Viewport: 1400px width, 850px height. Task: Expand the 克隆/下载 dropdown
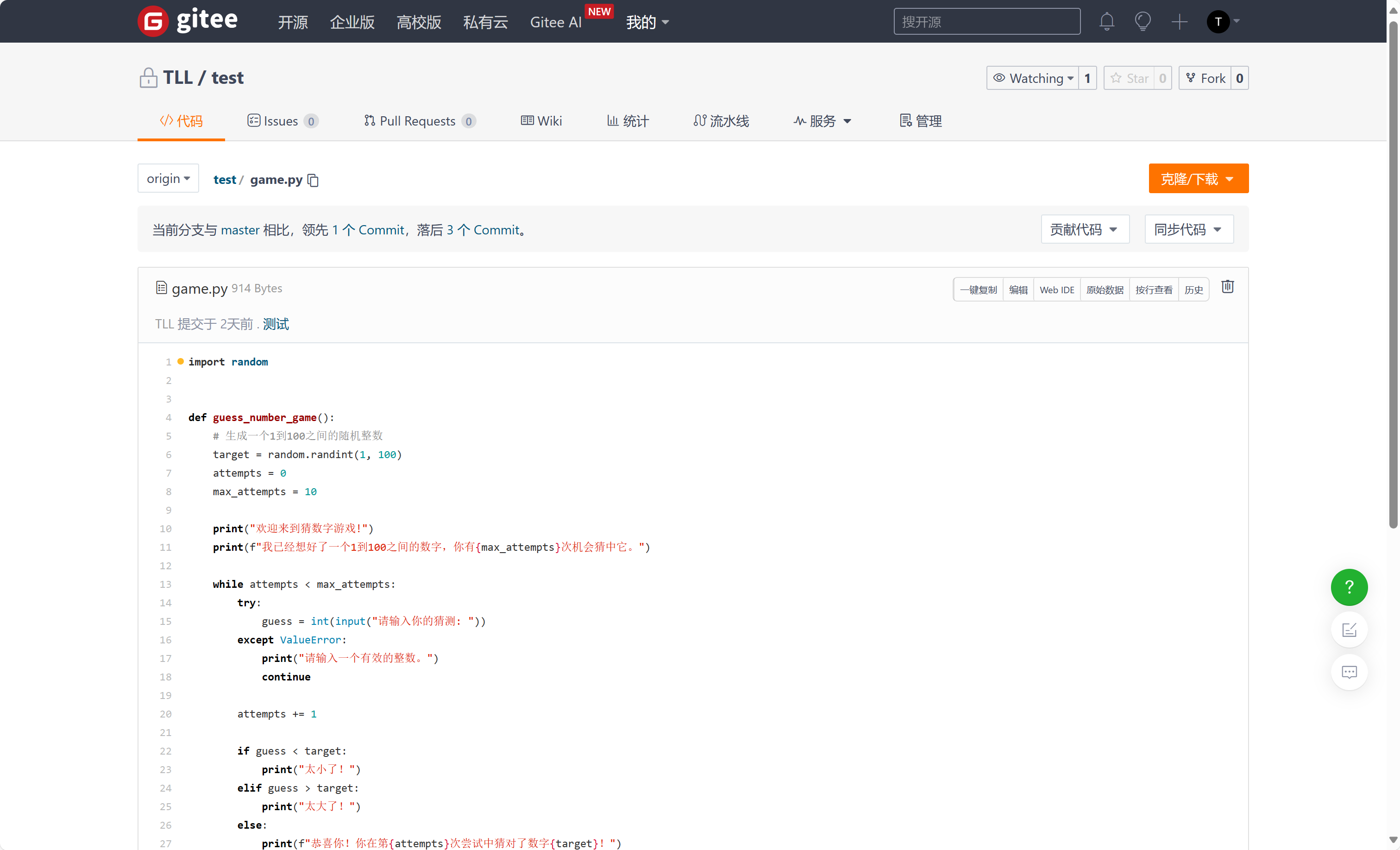click(x=1198, y=178)
